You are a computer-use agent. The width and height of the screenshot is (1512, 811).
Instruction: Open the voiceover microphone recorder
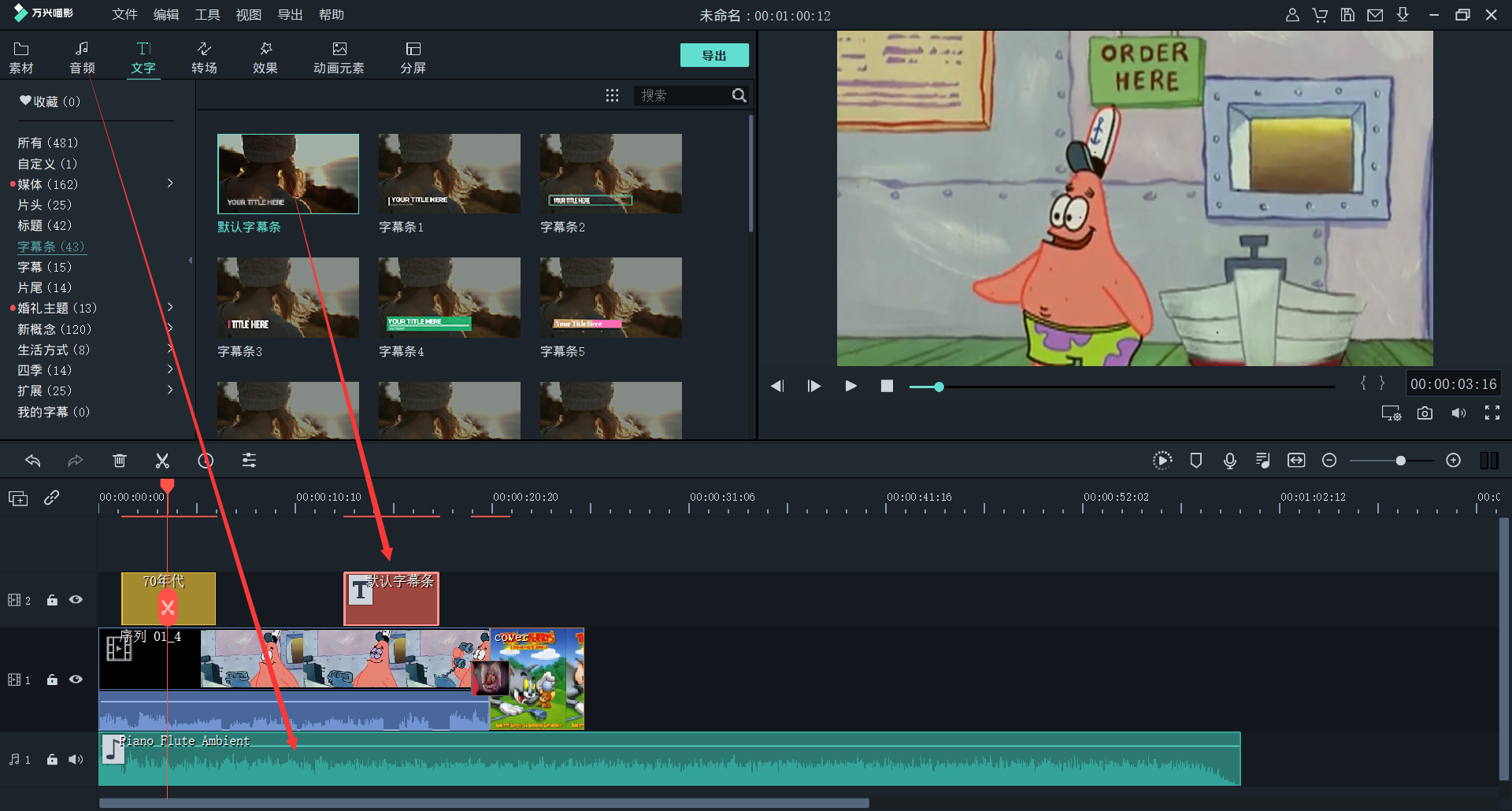(1229, 461)
